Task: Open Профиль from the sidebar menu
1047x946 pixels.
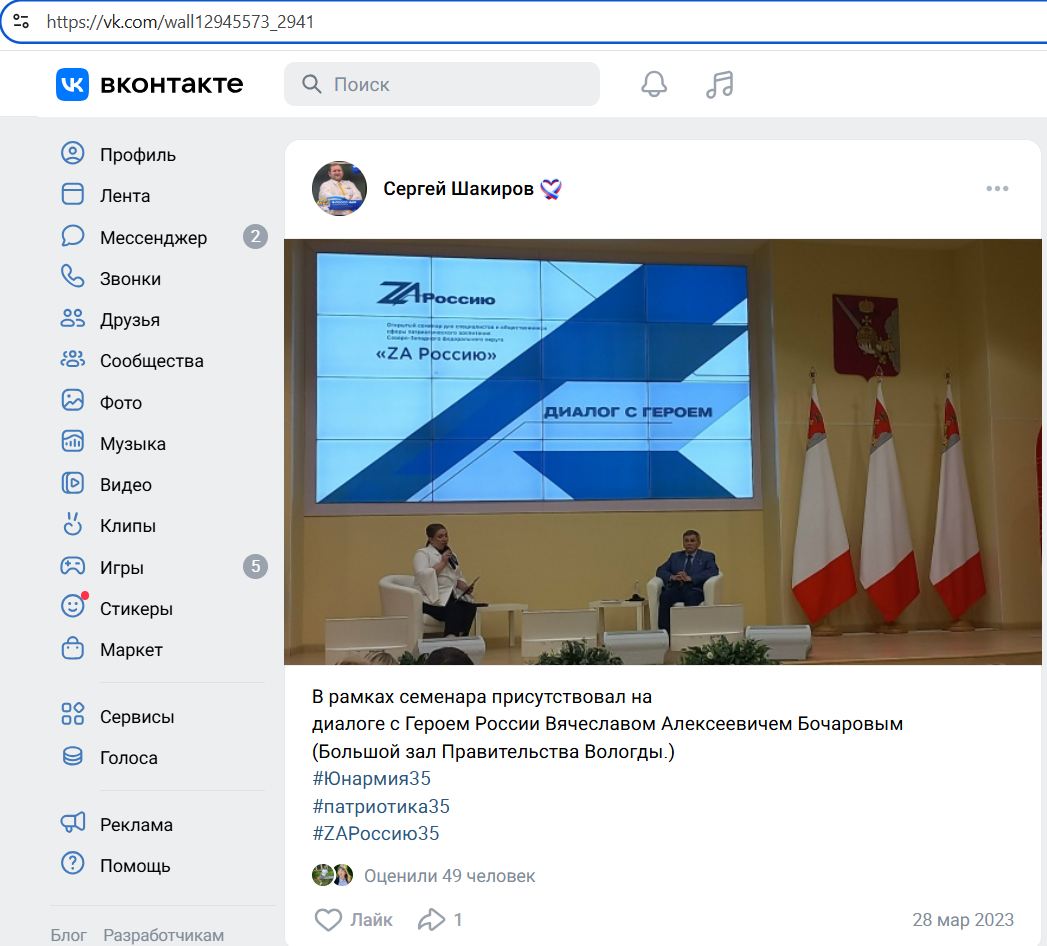Action: 138,155
